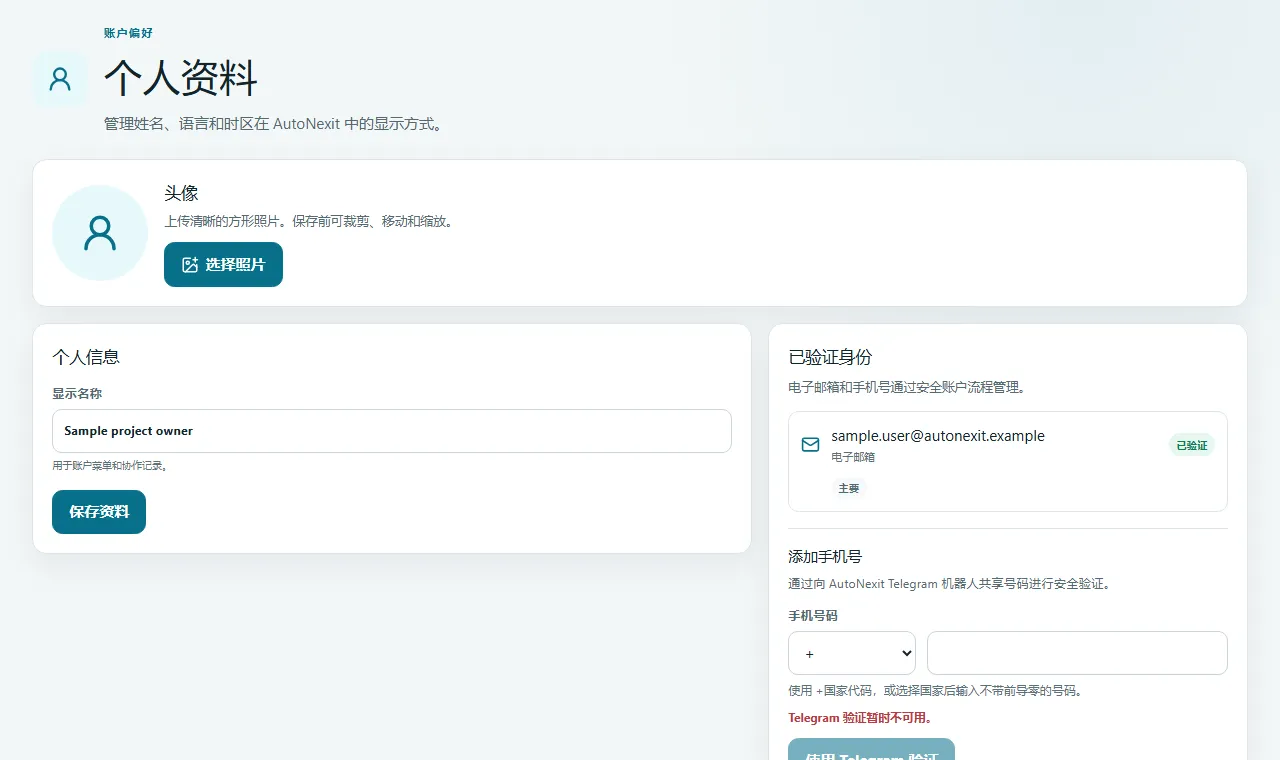Click the 显示名称 input field
1280x760 pixels.
click(392, 431)
